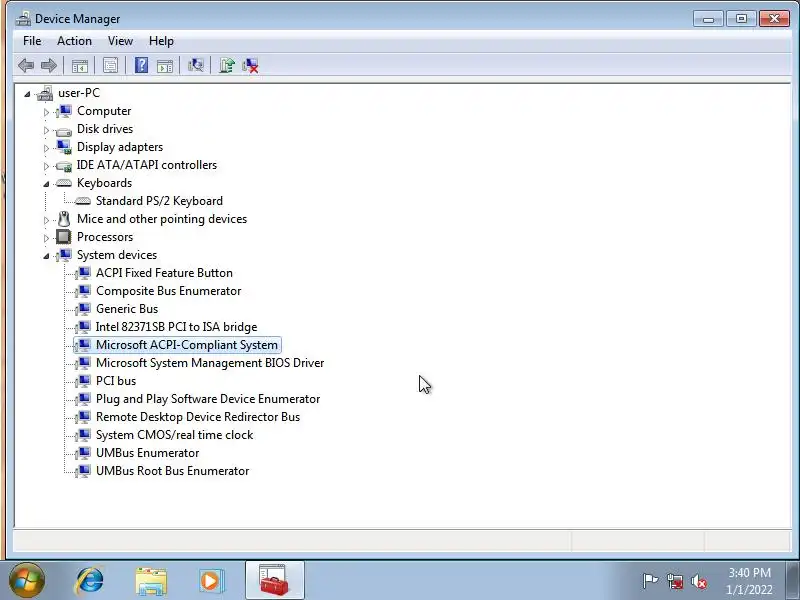Click the System devices category icon
The height and width of the screenshot is (600, 800).
click(64, 255)
